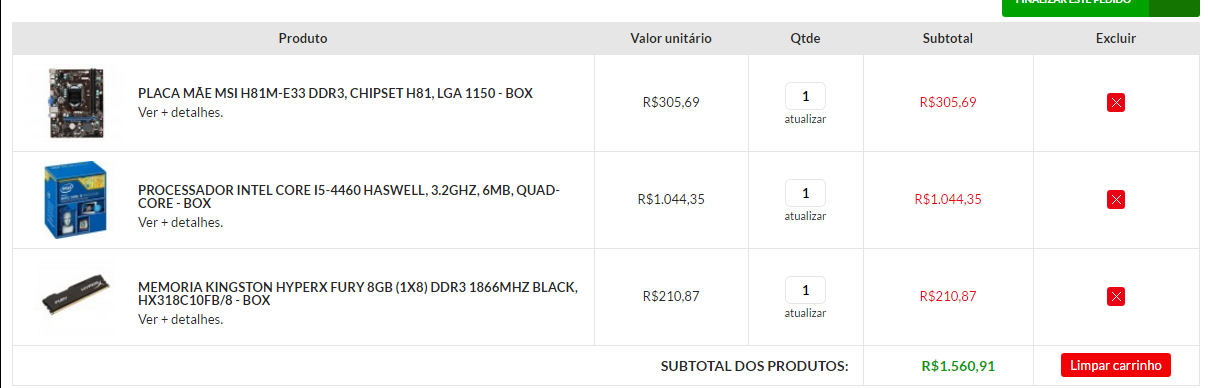1208x388 pixels.
Task: Edit quantity field for Intel processor
Action: tap(805, 193)
